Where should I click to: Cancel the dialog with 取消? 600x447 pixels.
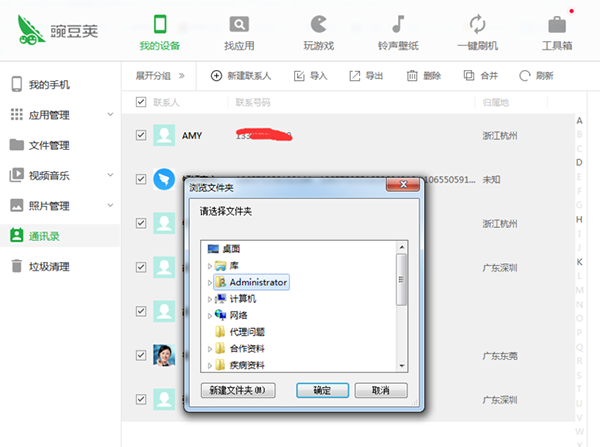(381, 390)
